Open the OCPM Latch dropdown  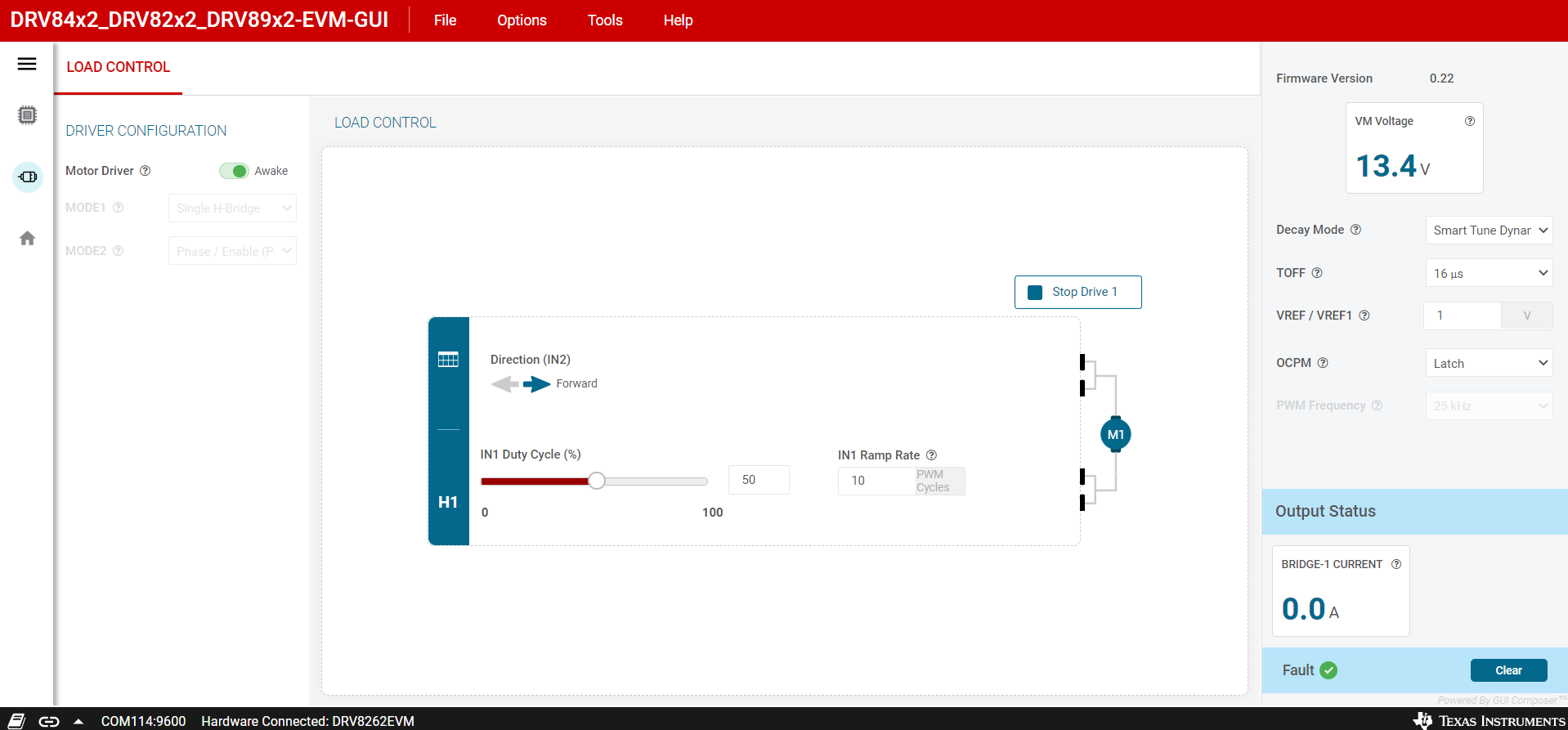click(x=1488, y=363)
